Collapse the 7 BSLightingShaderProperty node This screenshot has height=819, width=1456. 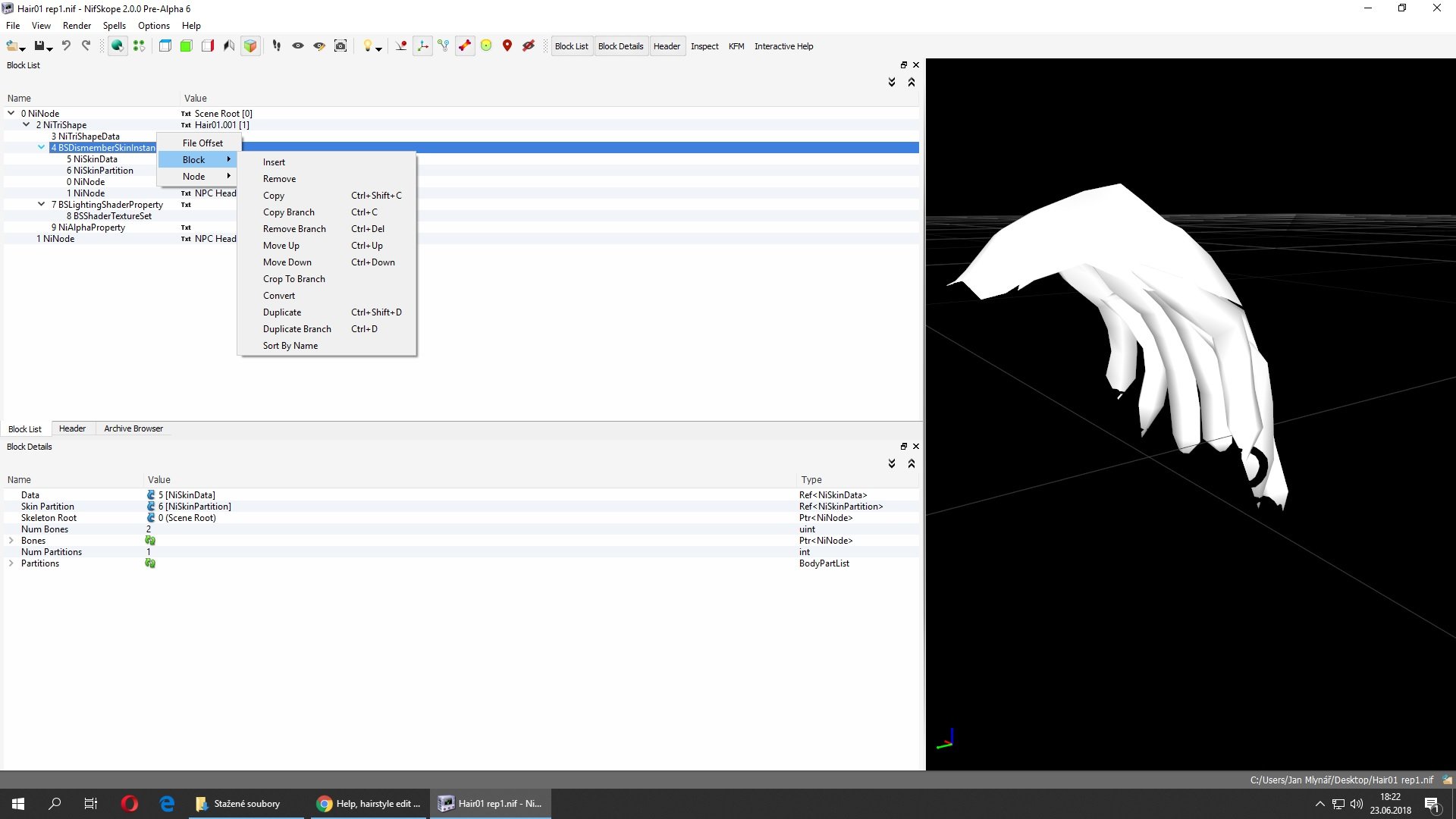click(x=42, y=204)
